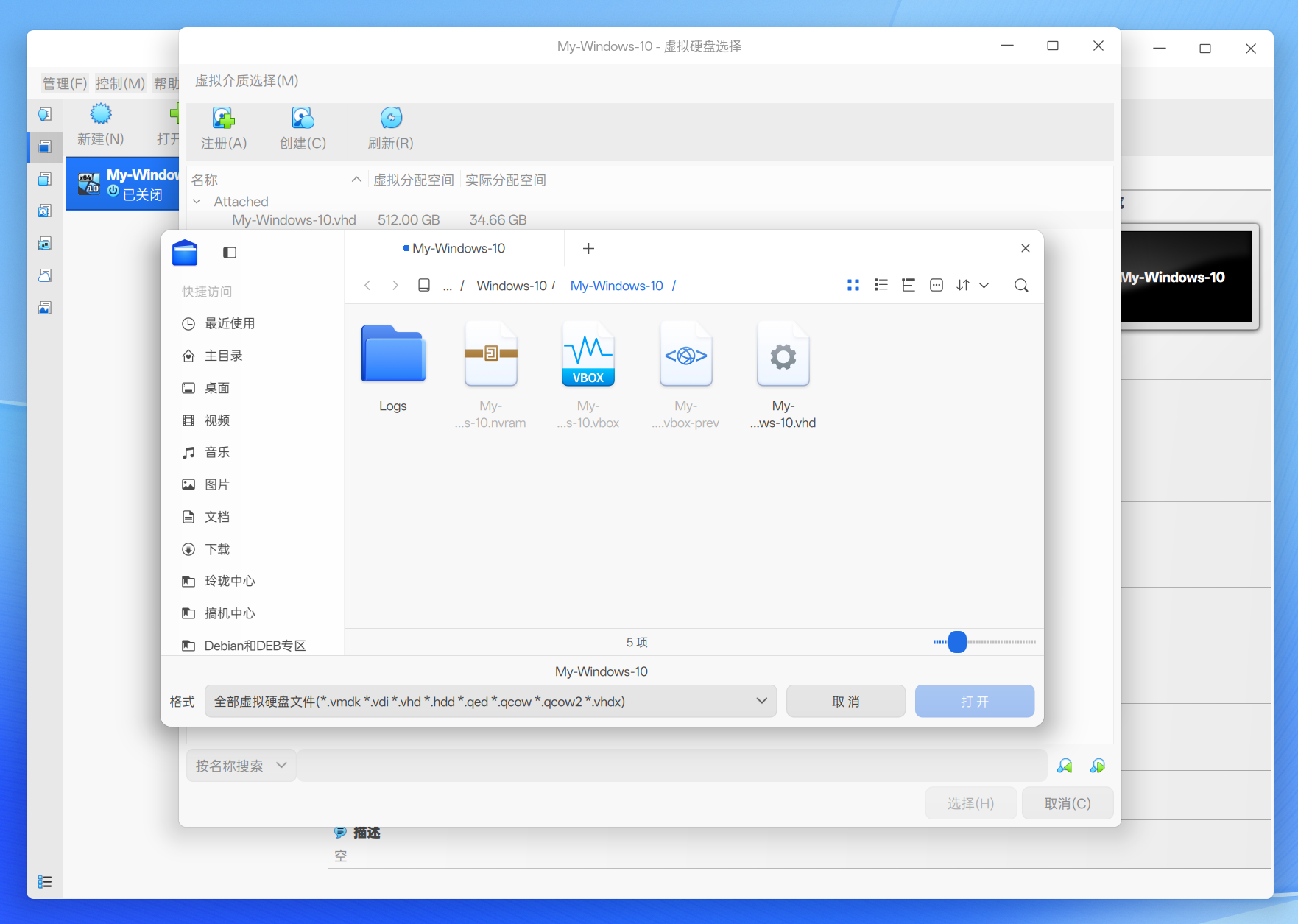
Task: Click the bottom list icon in VirtualBox sidebar
Action: click(x=45, y=881)
